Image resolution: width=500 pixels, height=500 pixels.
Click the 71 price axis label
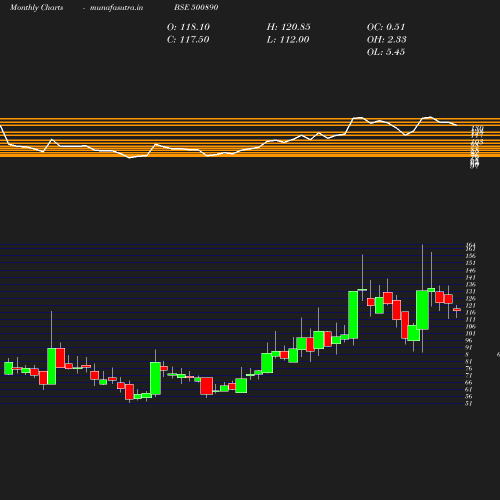[469, 375]
